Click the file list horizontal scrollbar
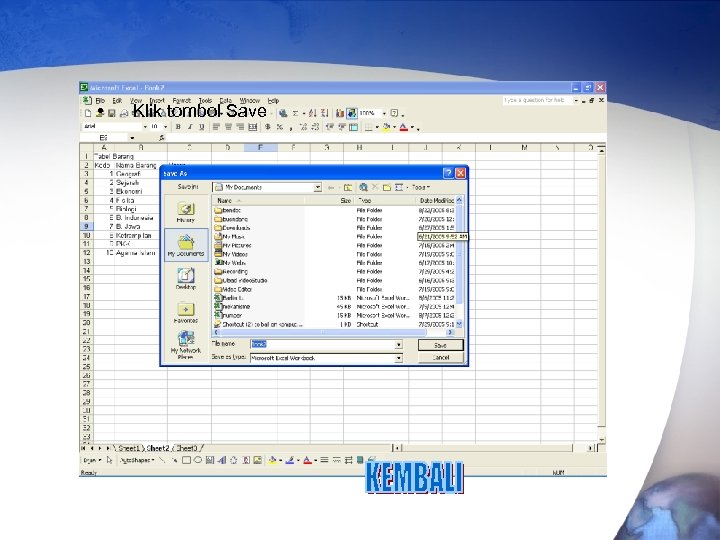The image size is (720, 540). (334, 332)
